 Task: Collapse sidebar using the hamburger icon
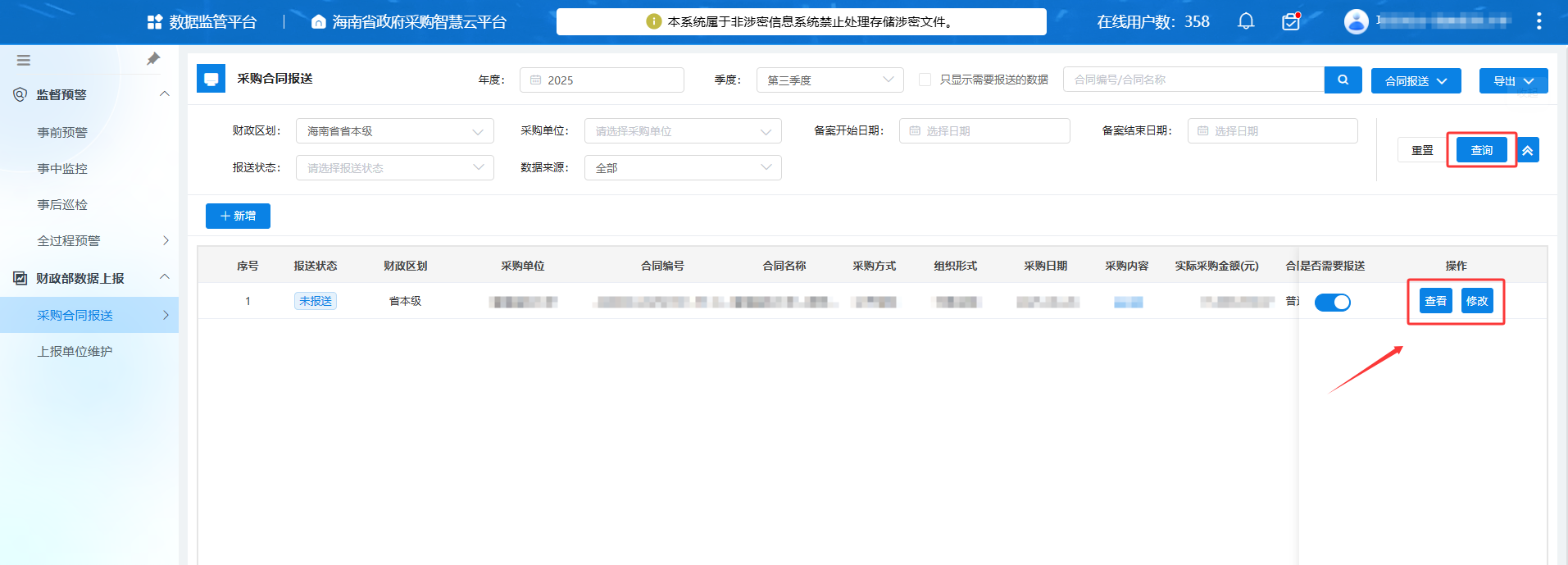point(24,60)
